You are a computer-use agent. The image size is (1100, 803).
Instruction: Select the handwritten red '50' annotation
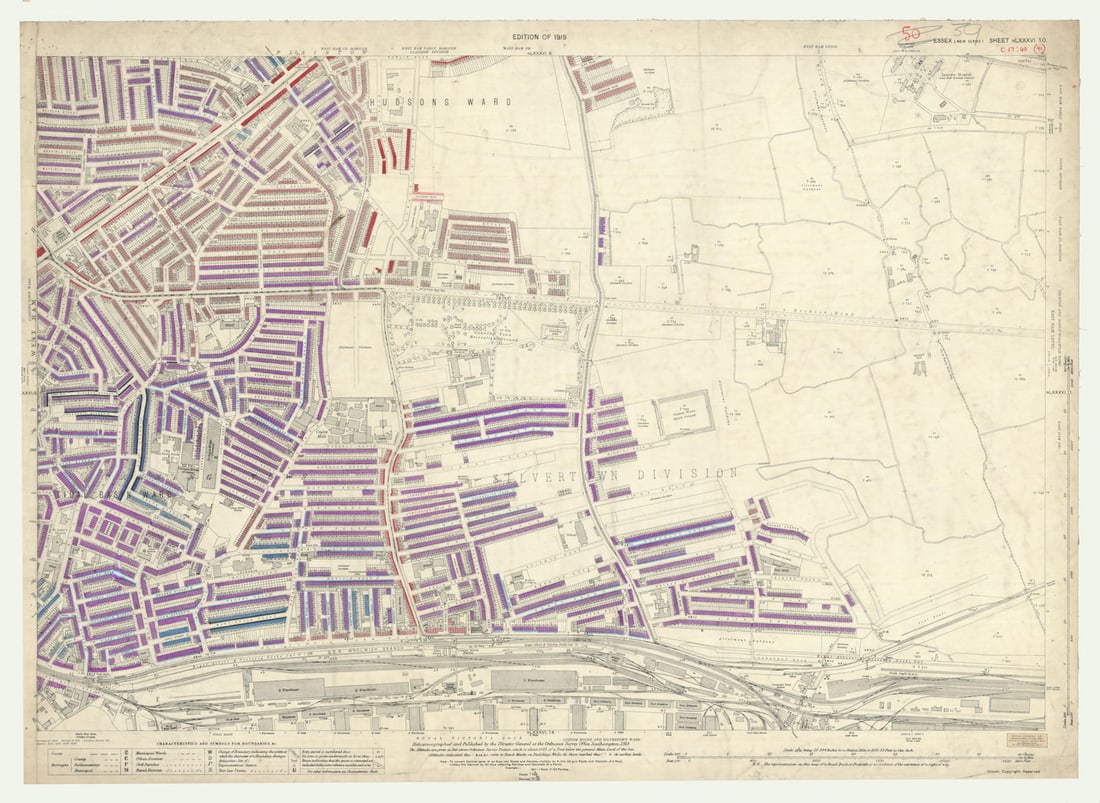pyautogui.click(x=910, y=33)
